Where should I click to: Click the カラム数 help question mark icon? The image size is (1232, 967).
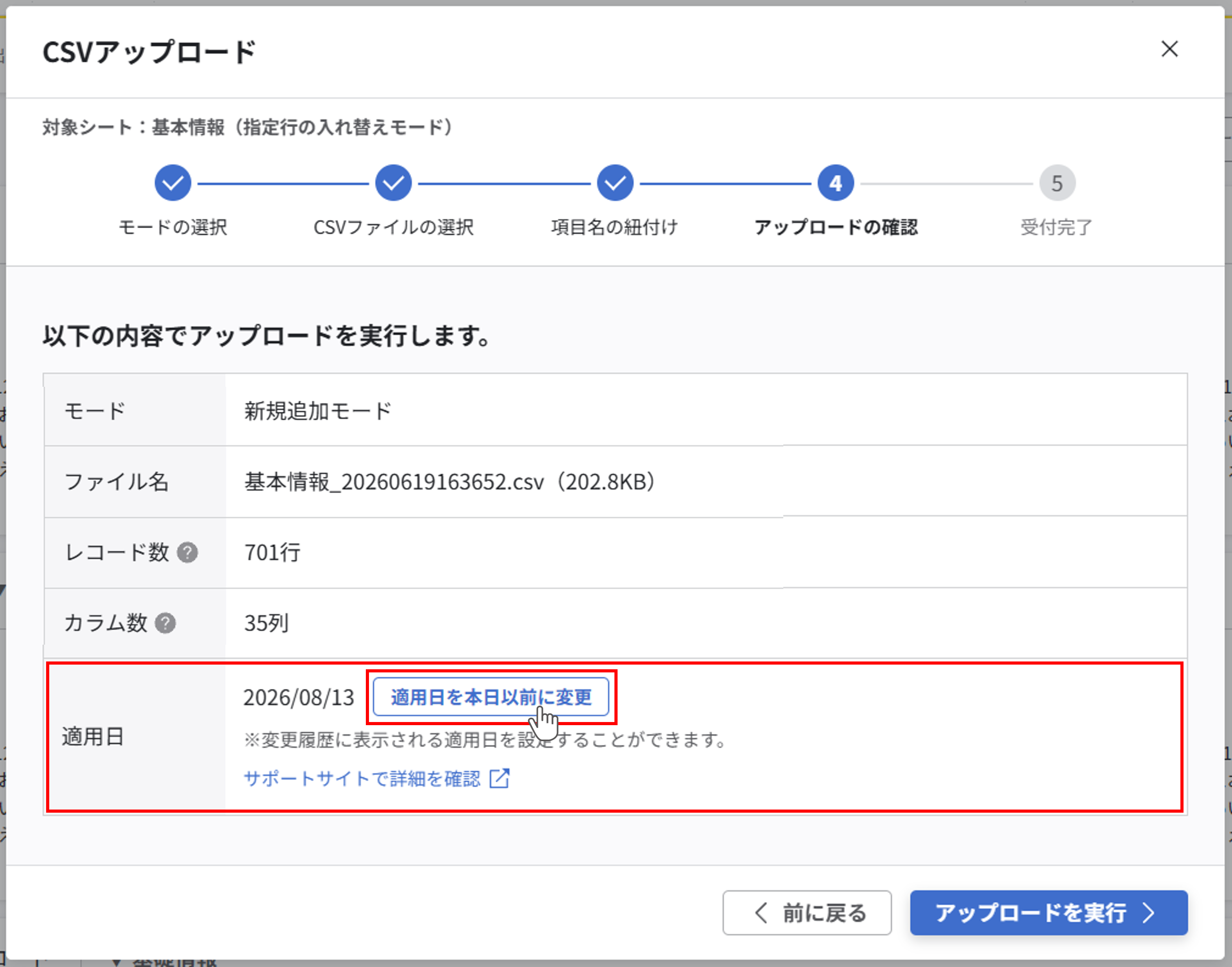coord(165,623)
